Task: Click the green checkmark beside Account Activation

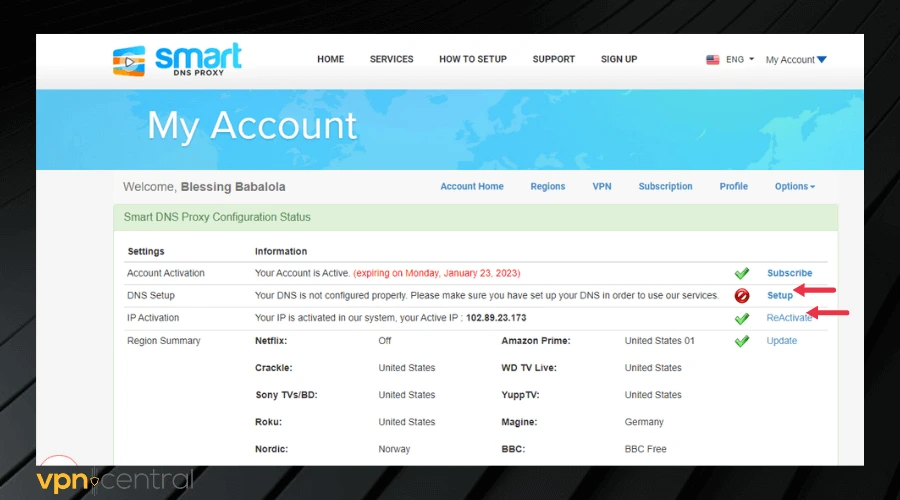Action: [x=742, y=273]
